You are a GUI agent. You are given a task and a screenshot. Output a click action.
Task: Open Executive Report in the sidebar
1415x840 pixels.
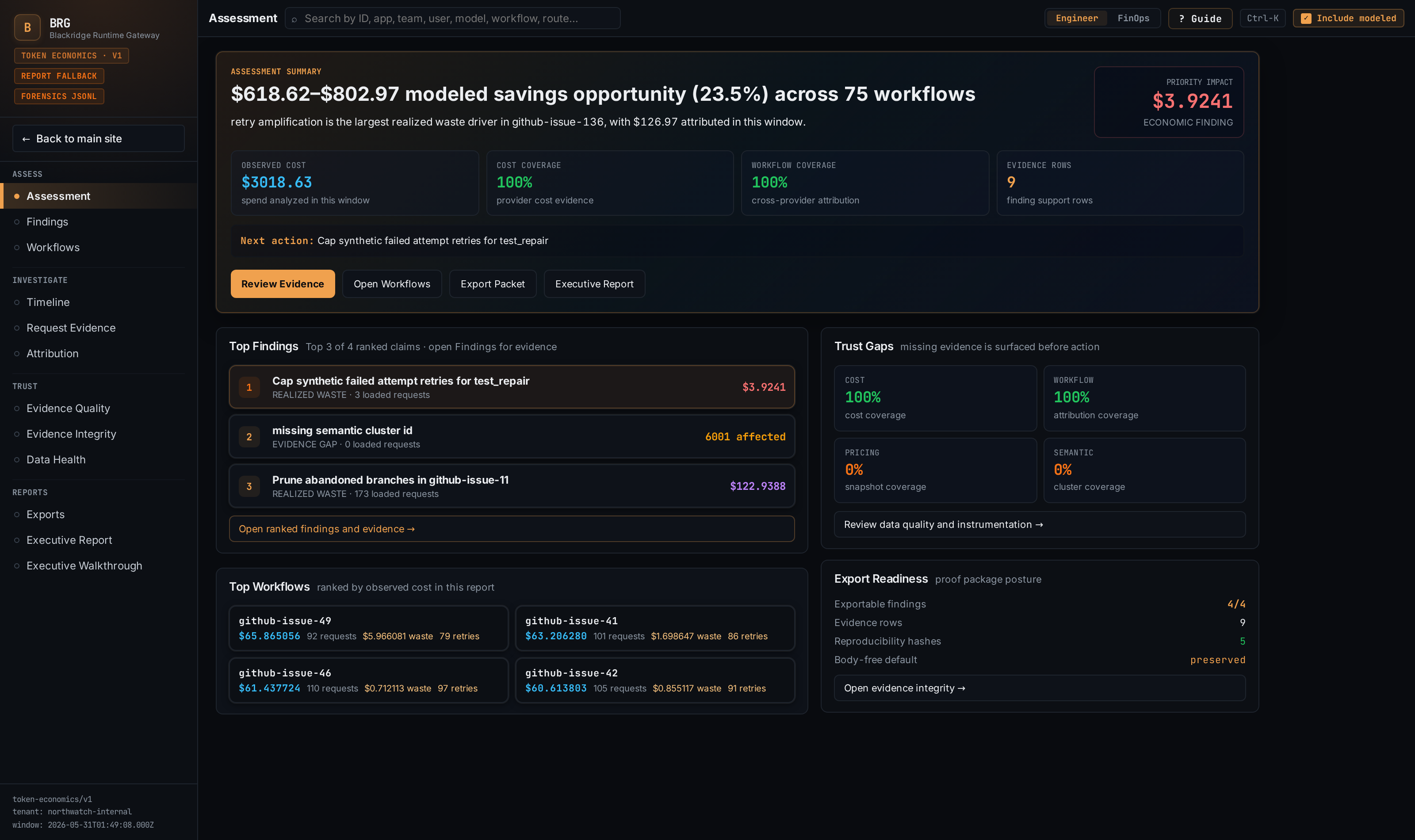(x=99, y=540)
